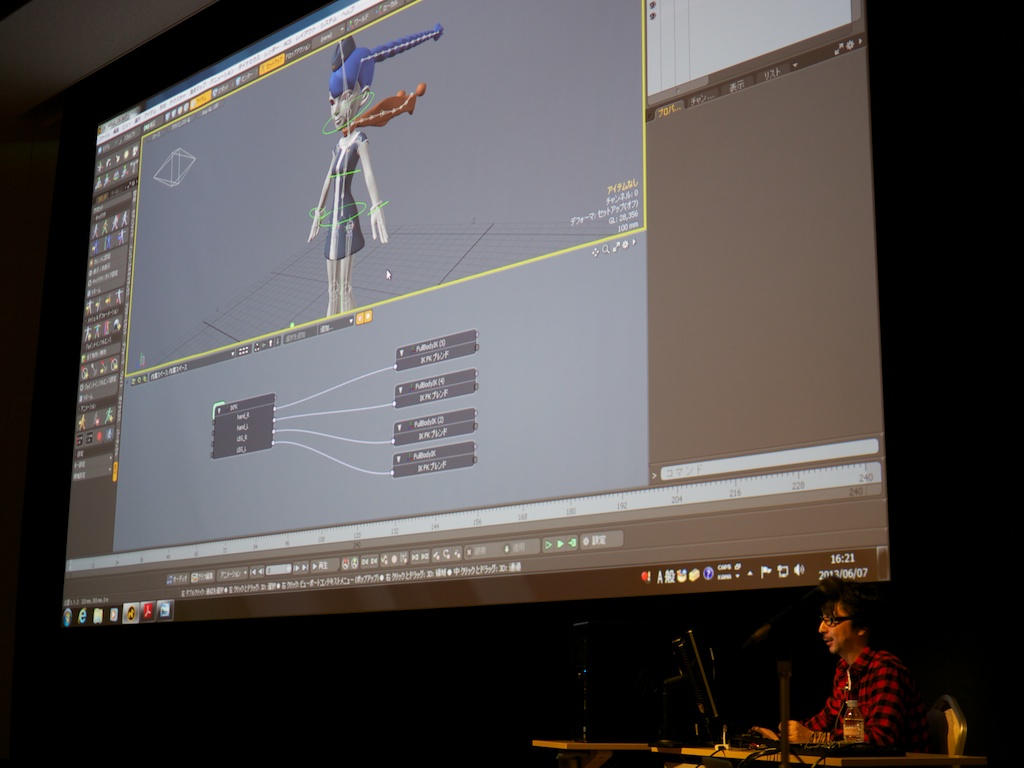Image resolution: width=1024 pixels, height=768 pixels.
Task: Open Windows Start button
Action: (x=67, y=616)
